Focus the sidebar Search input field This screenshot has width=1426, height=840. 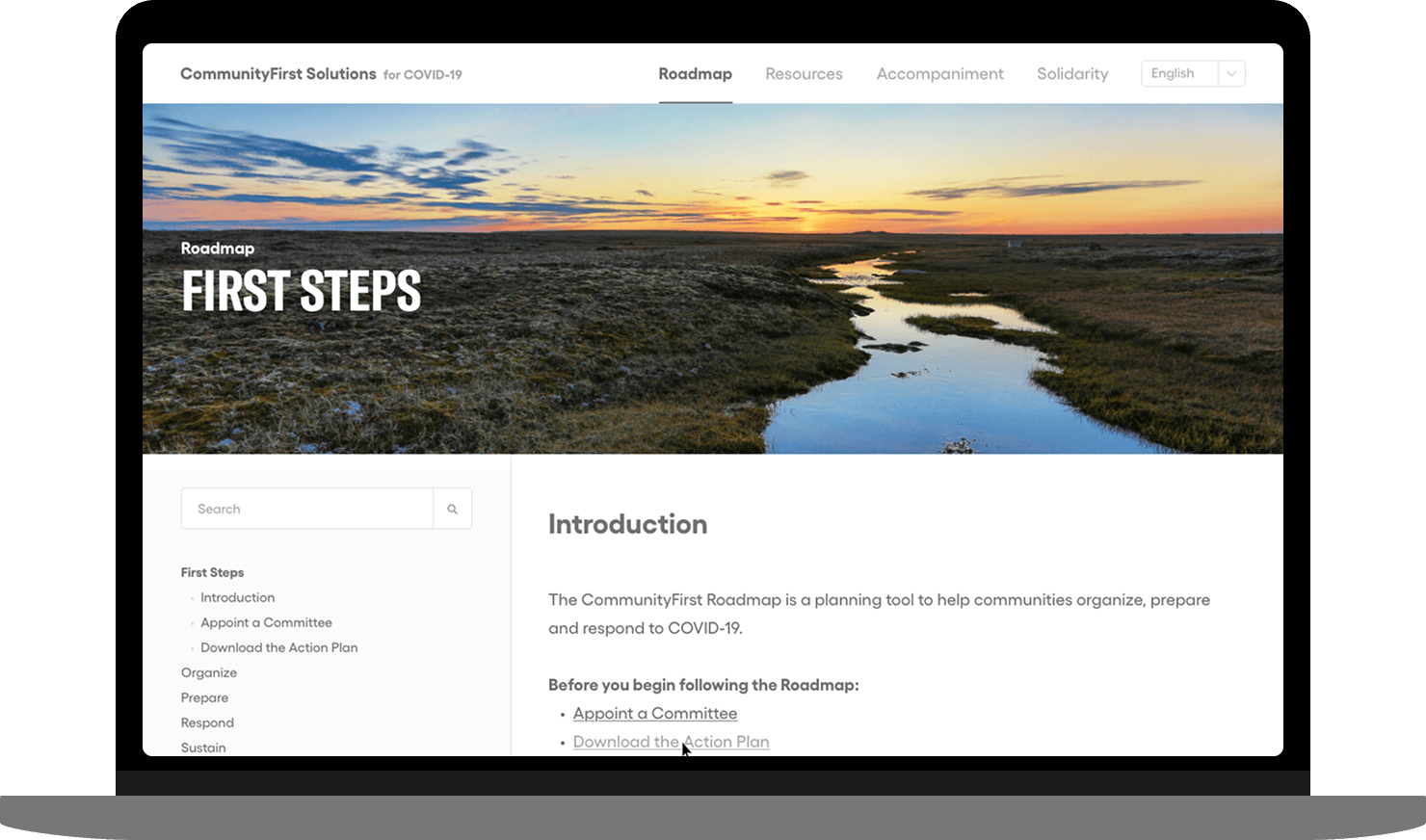(x=306, y=509)
